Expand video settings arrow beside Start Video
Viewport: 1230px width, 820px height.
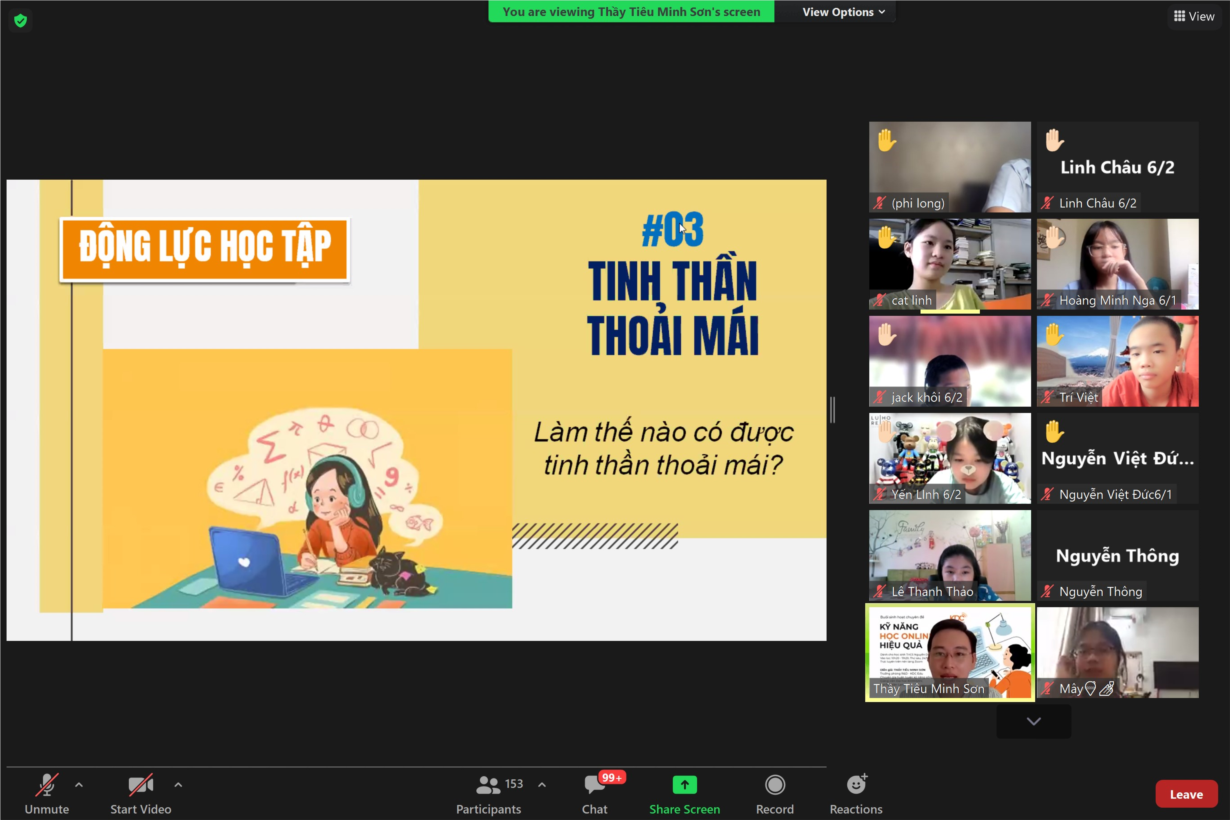[x=178, y=785]
